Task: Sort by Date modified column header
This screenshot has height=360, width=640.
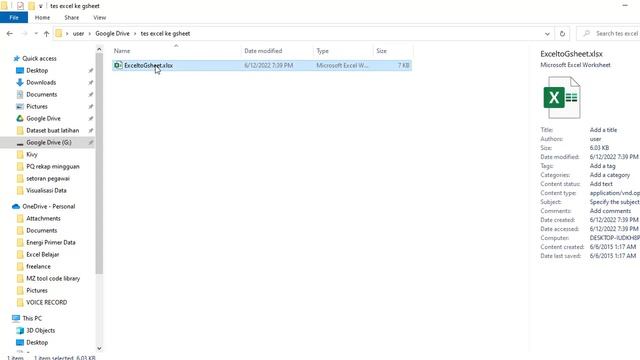Action: (278, 51)
